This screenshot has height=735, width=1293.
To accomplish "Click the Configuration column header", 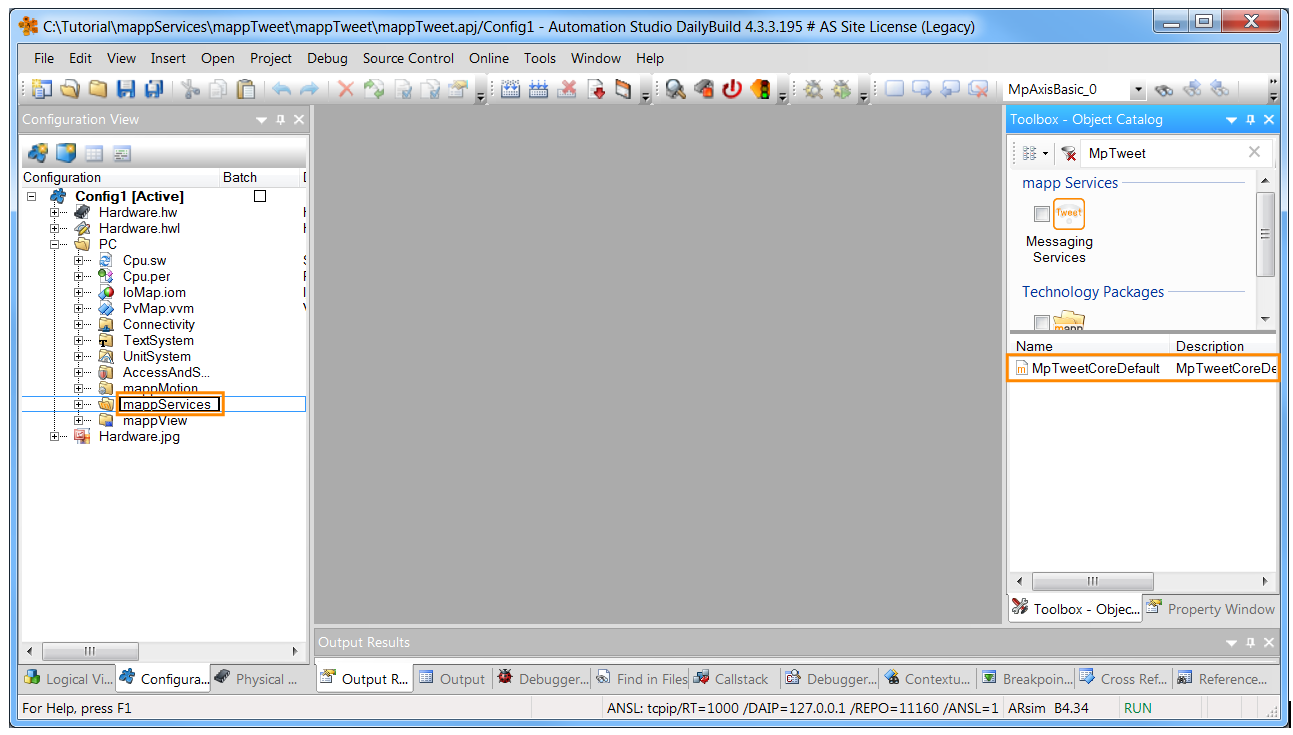I will pos(120,177).
